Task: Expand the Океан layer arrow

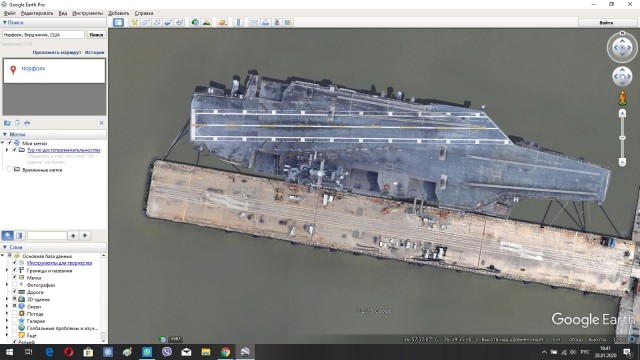Action: coord(7,306)
